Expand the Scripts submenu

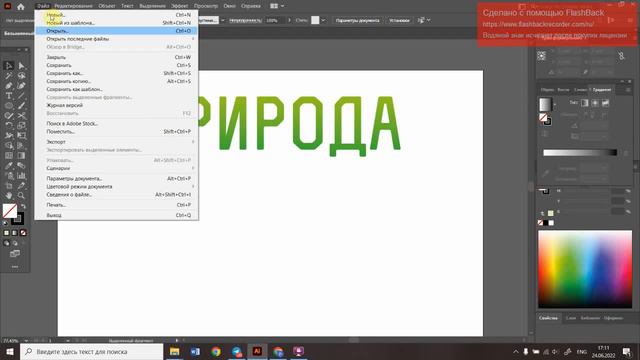(x=116, y=168)
